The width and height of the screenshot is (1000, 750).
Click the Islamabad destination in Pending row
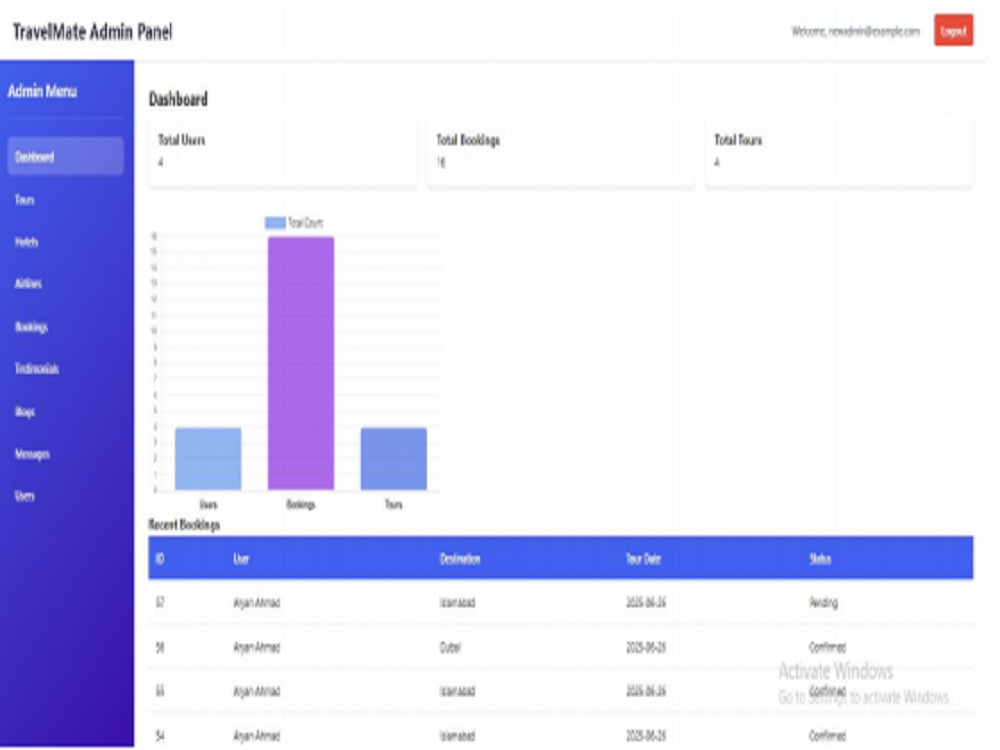click(x=457, y=603)
